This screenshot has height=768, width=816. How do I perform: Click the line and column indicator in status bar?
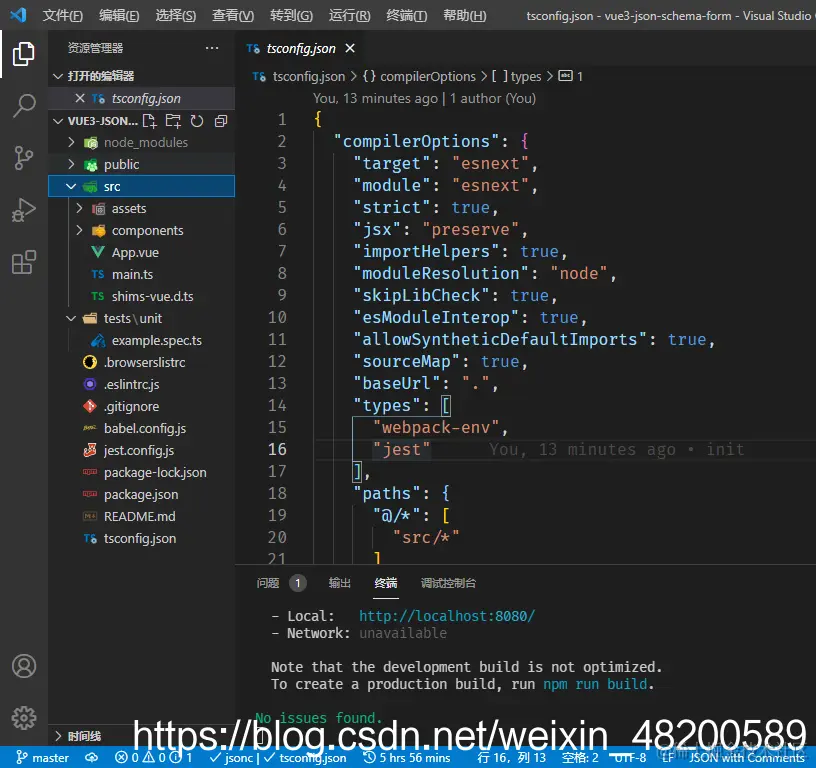(x=512, y=758)
